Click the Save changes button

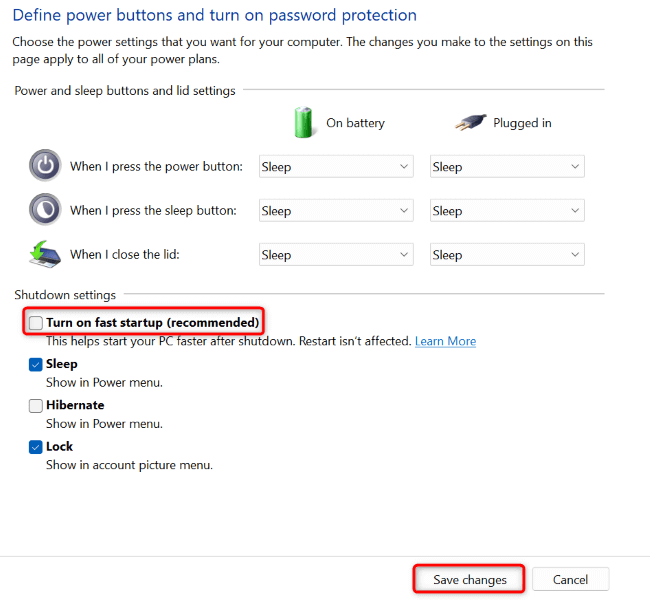tap(469, 579)
